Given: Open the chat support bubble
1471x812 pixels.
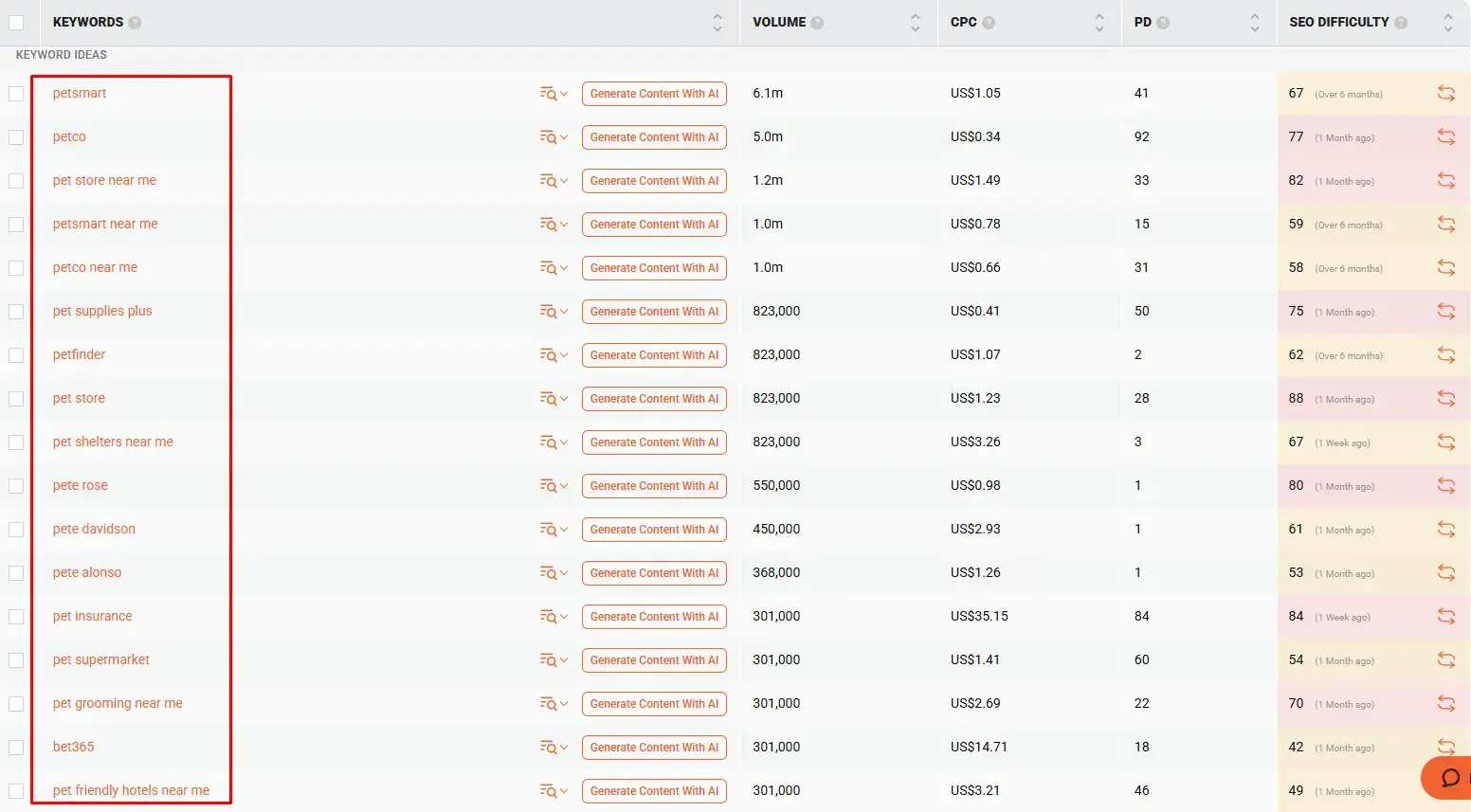Looking at the screenshot, I should 1449,778.
